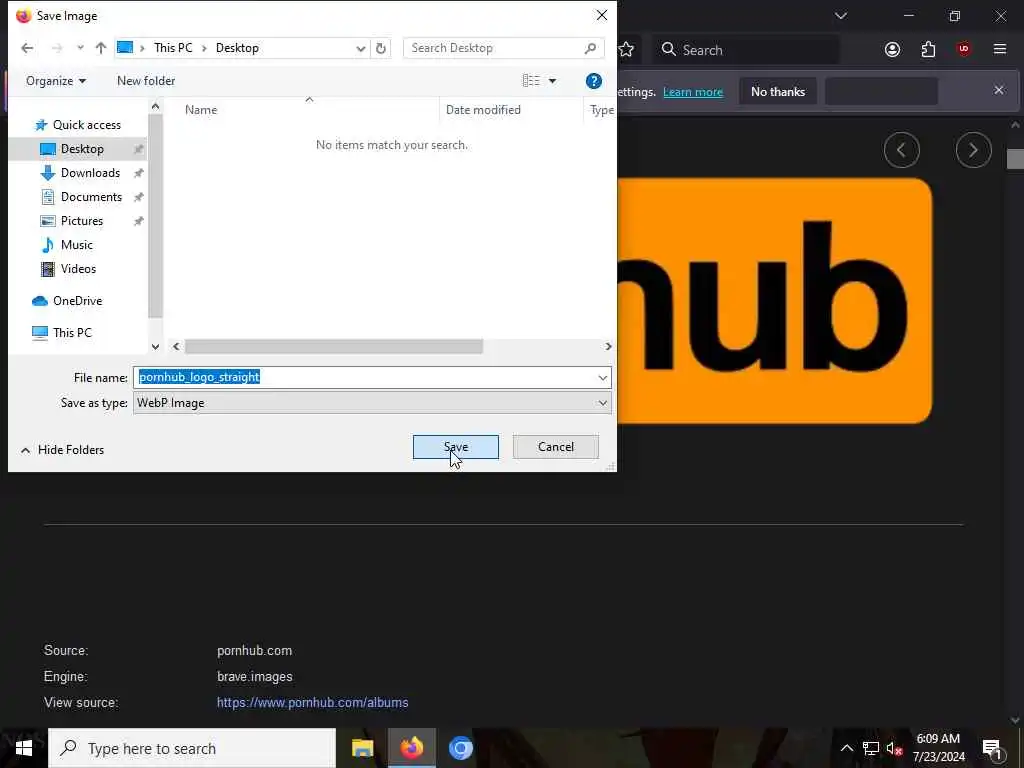This screenshot has width=1024, height=768.
Task: Open view options dropdown arrow
Action: [x=552, y=81]
